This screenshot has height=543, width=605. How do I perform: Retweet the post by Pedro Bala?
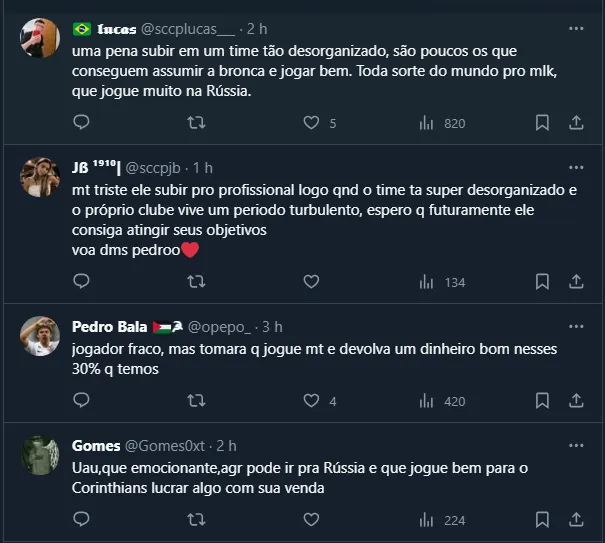(x=196, y=401)
